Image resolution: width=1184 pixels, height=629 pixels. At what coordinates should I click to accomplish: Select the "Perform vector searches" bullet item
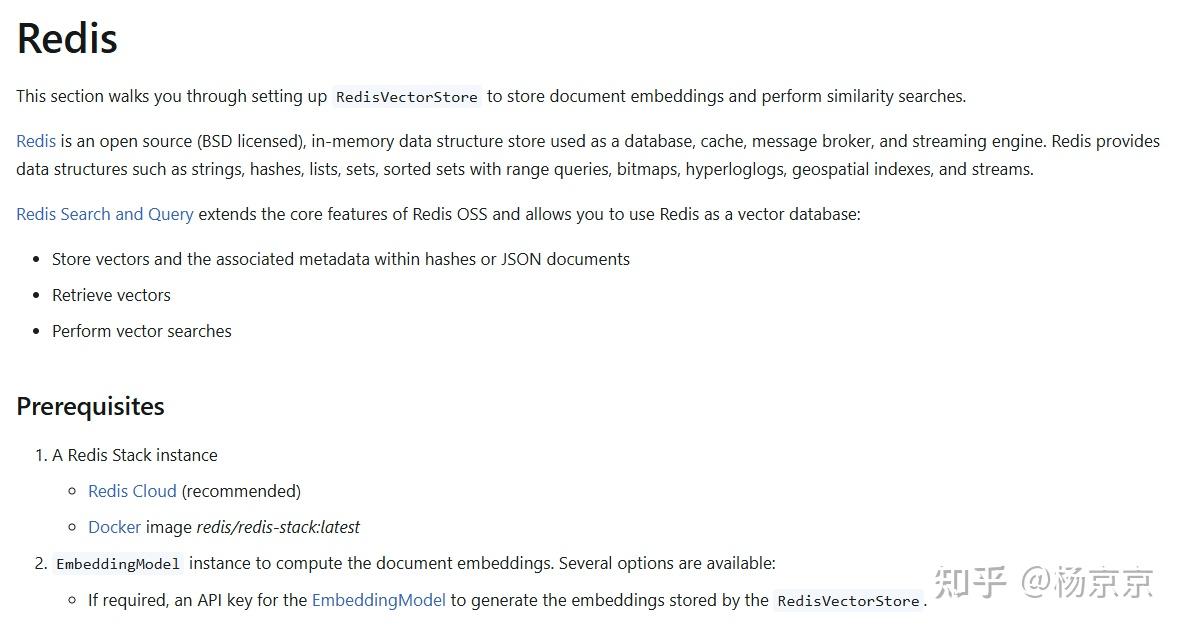(x=141, y=331)
